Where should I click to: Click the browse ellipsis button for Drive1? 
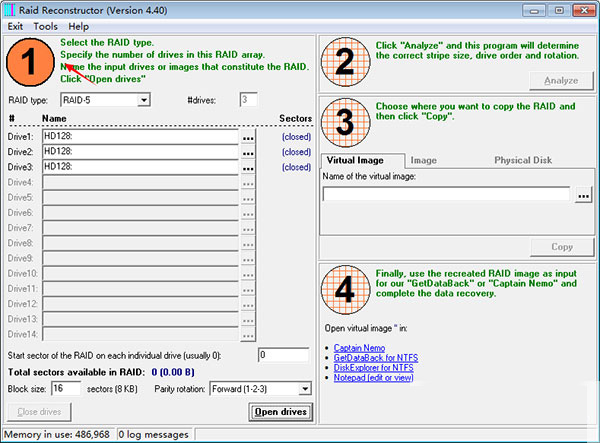click(x=248, y=137)
